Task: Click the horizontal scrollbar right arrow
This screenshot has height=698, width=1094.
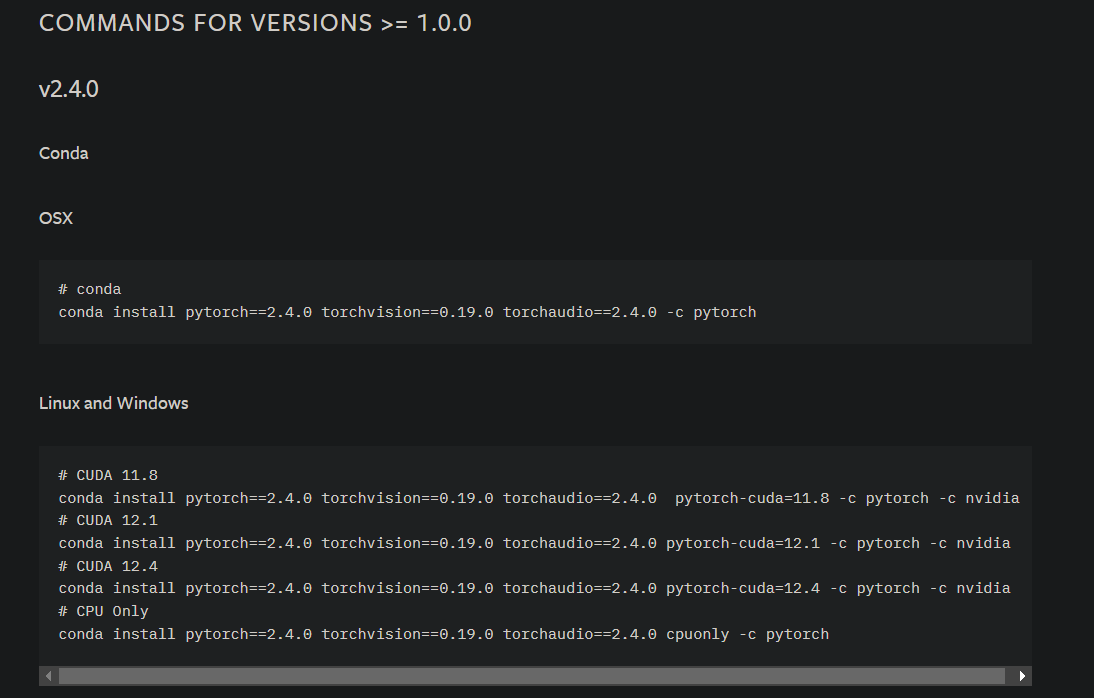Action: click(x=1022, y=676)
